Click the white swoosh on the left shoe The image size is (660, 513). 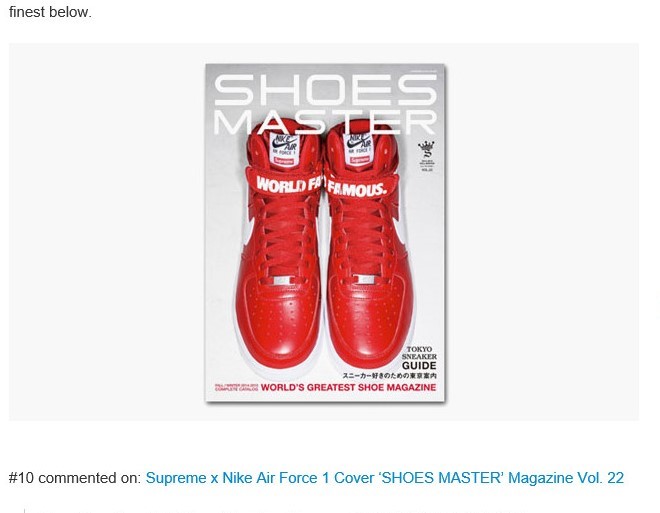(x=249, y=227)
